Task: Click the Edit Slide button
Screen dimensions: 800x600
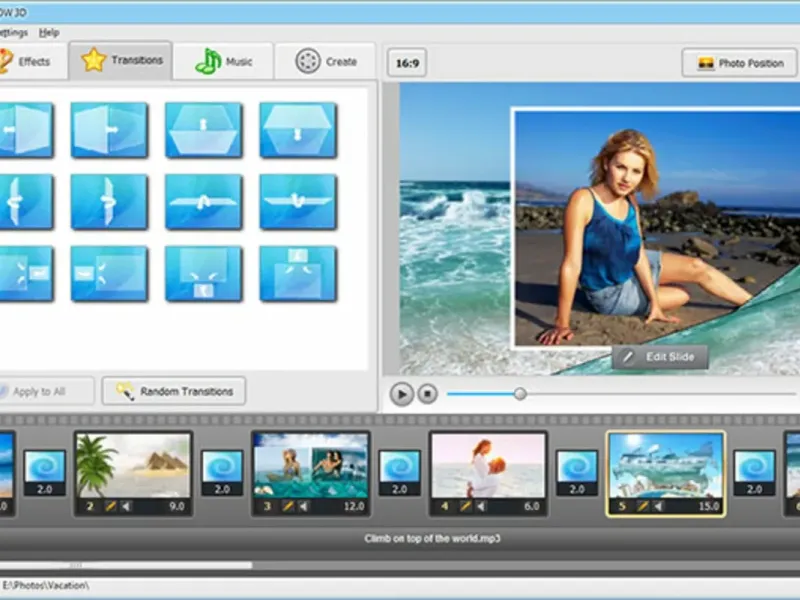Action: coord(660,357)
